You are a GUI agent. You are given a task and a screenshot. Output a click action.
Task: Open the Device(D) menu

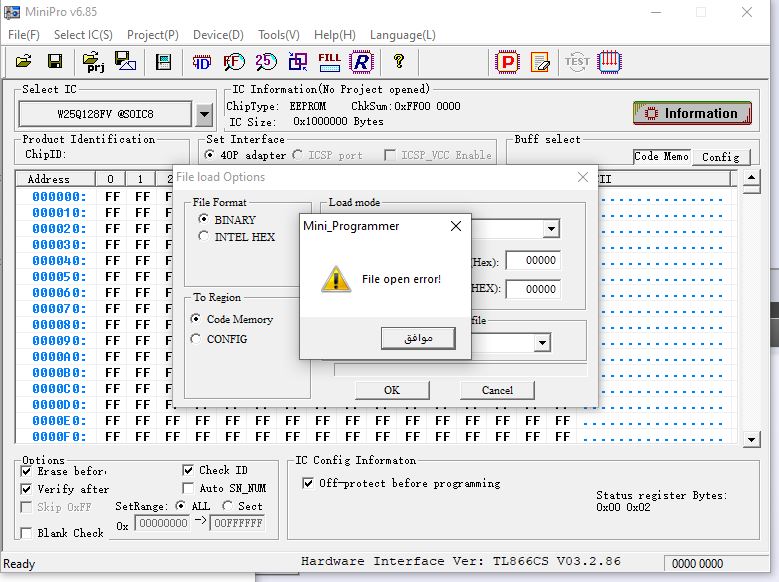point(218,35)
